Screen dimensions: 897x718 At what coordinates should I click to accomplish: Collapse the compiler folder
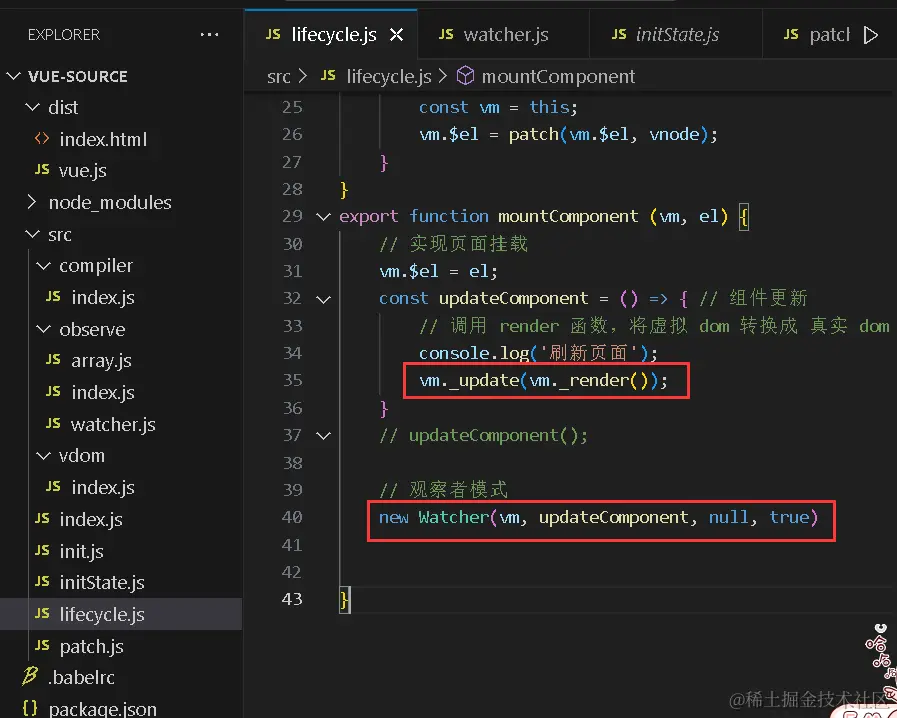click(43, 265)
